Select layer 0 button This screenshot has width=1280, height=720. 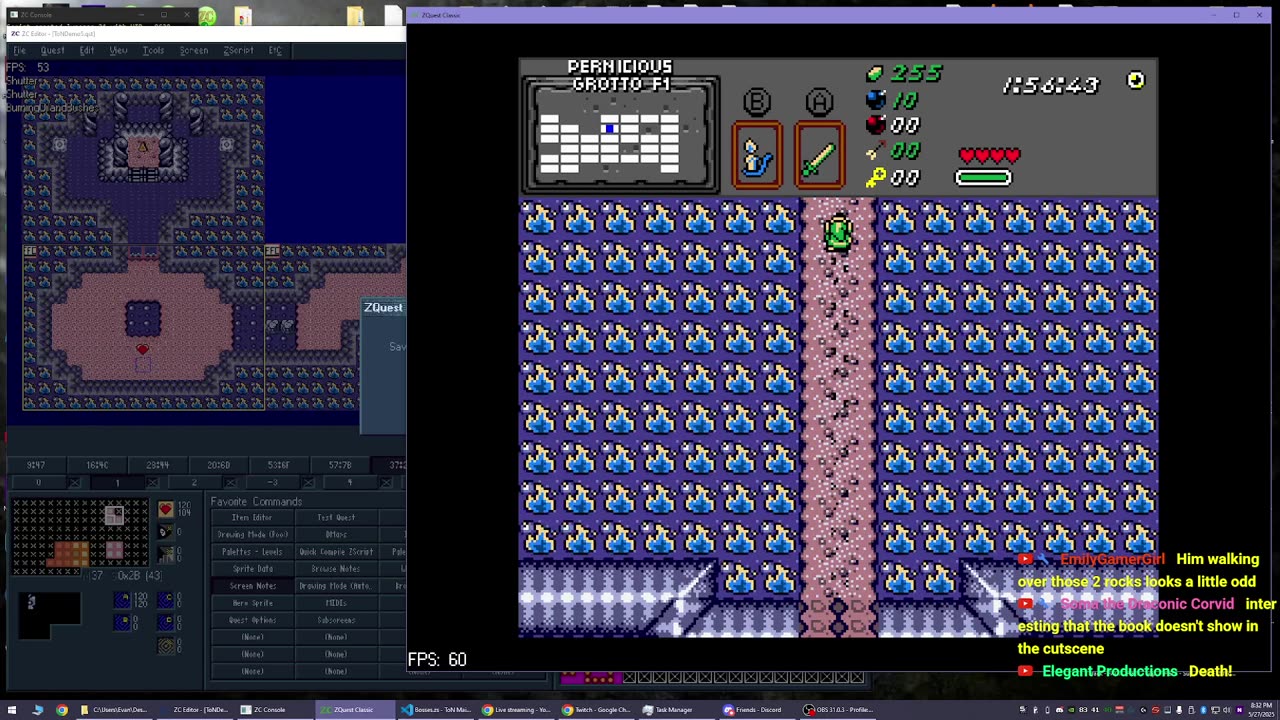(x=38, y=482)
